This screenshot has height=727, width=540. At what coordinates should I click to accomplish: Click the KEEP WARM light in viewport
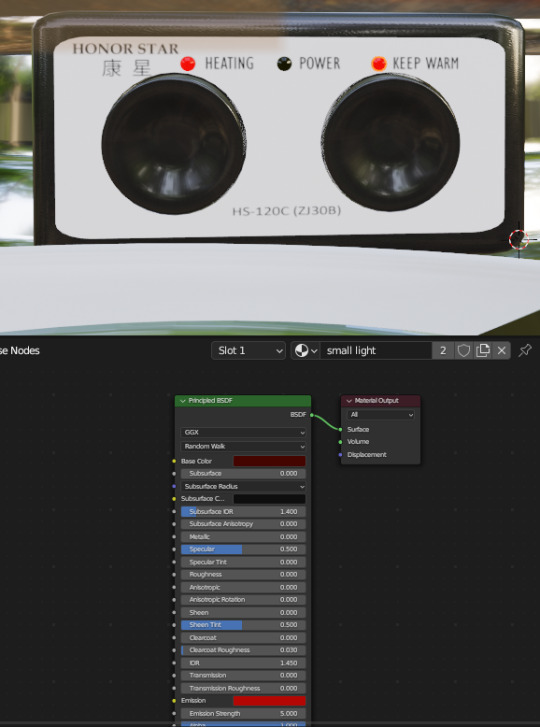click(x=379, y=64)
